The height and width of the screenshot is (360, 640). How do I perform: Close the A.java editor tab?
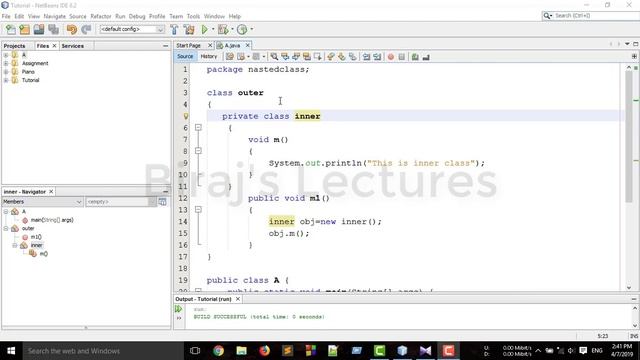pos(247,45)
